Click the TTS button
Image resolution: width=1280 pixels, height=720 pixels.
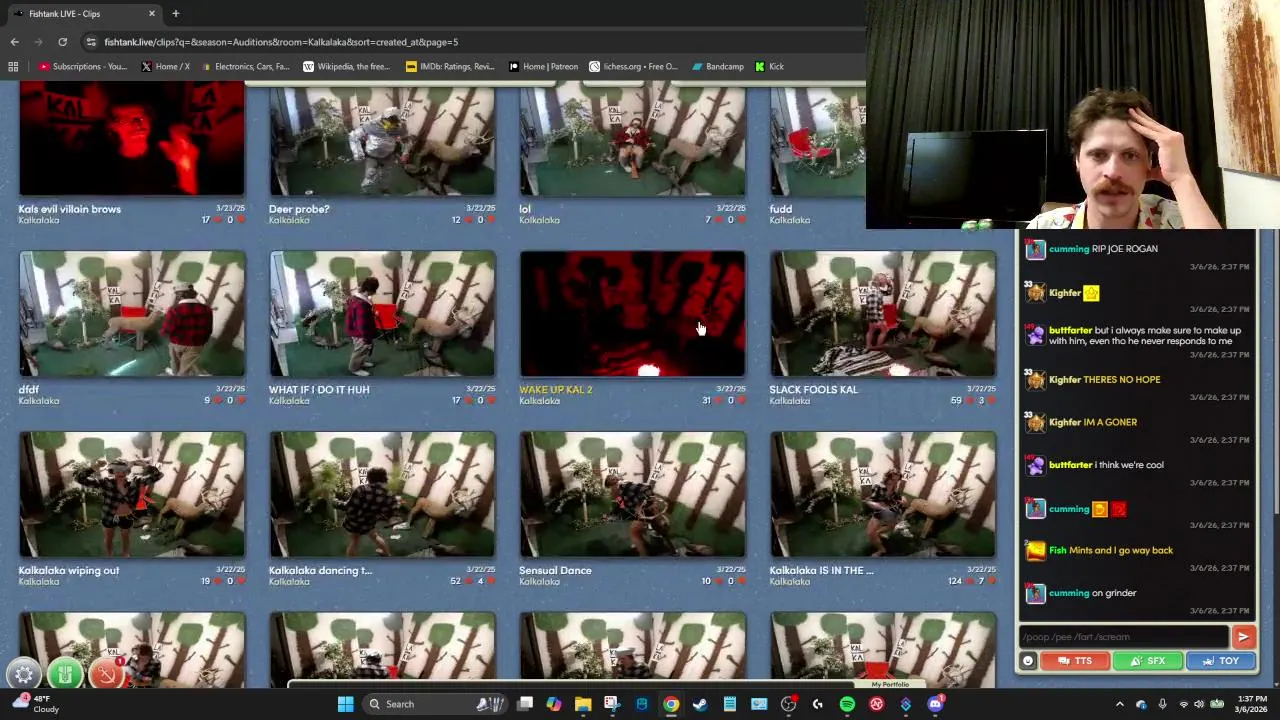pyautogui.click(x=1075, y=661)
